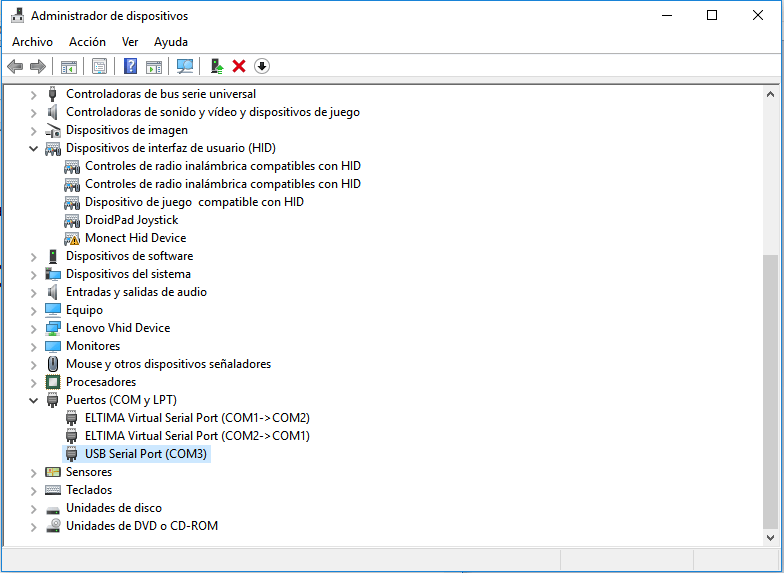The height and width of the screenshot is (573, 784).
Task: Open the Acción menu
Action: click(88, 42)
